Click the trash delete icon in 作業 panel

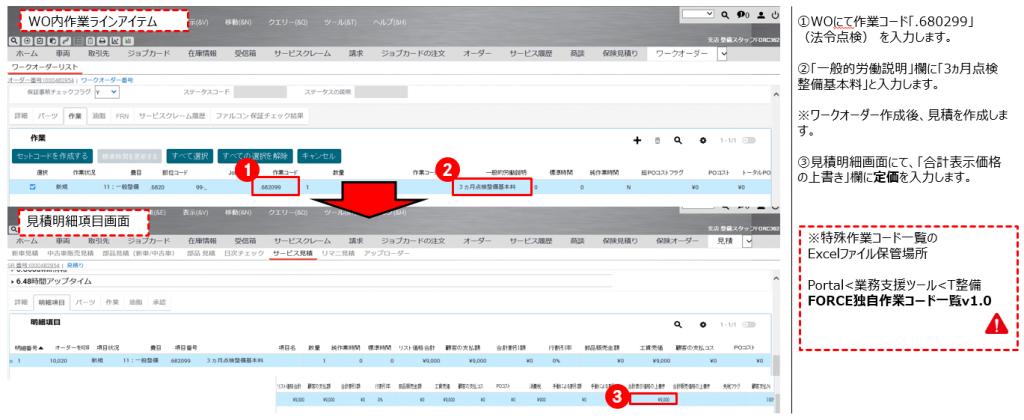click(657, 141)
